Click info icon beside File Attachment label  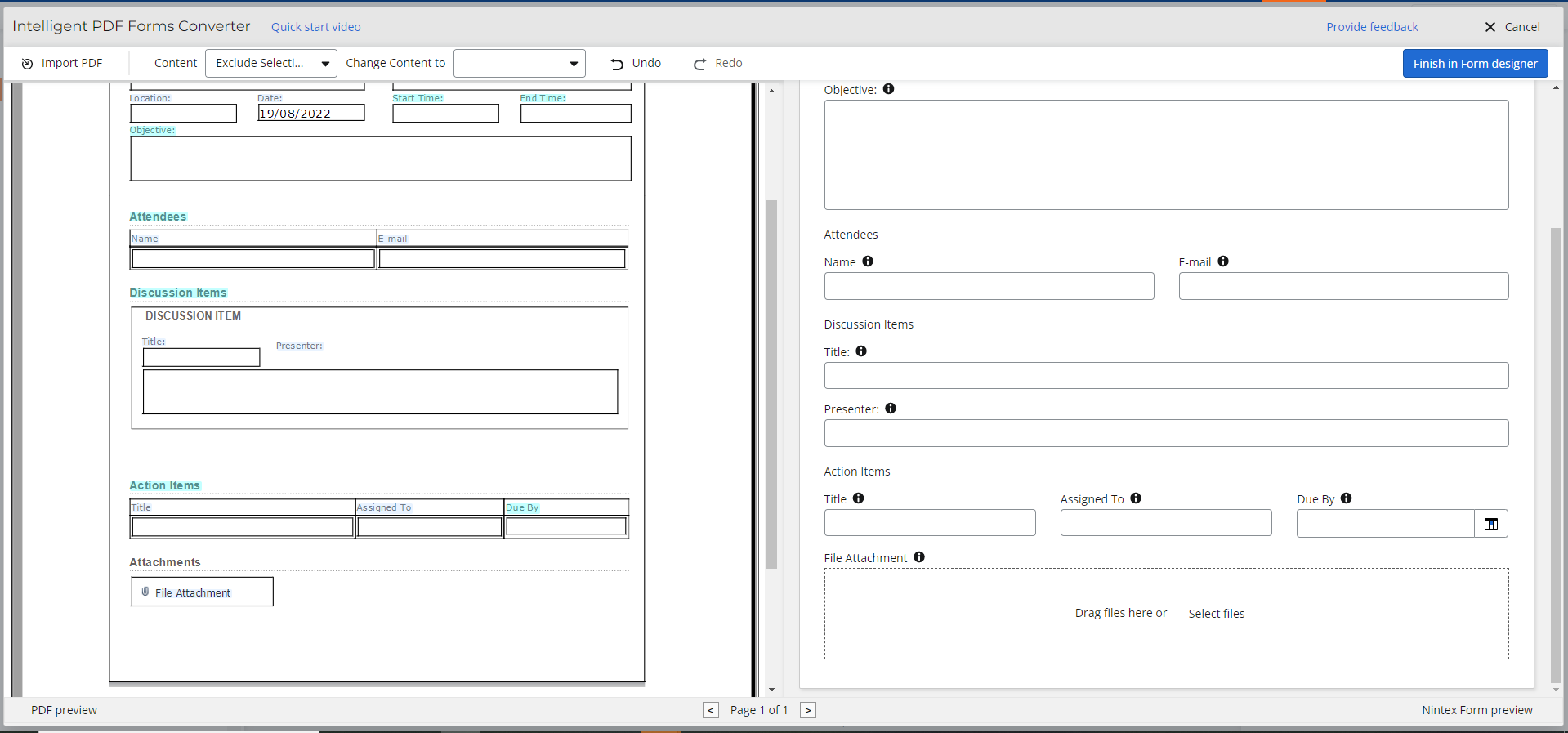coord(919,557)
